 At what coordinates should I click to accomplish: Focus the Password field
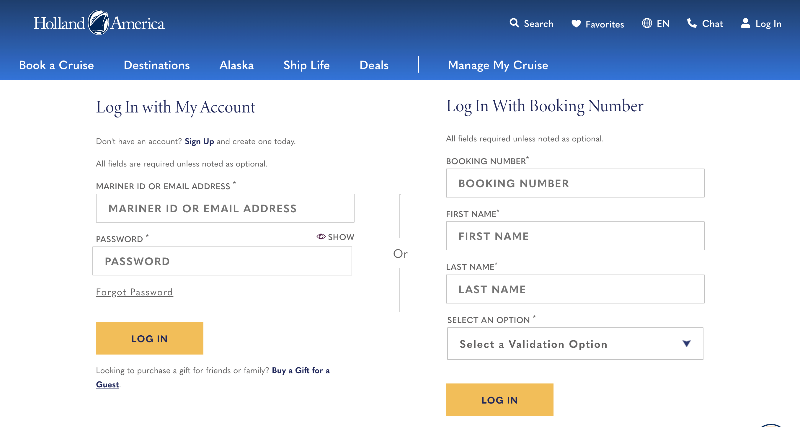pos(222,261)
